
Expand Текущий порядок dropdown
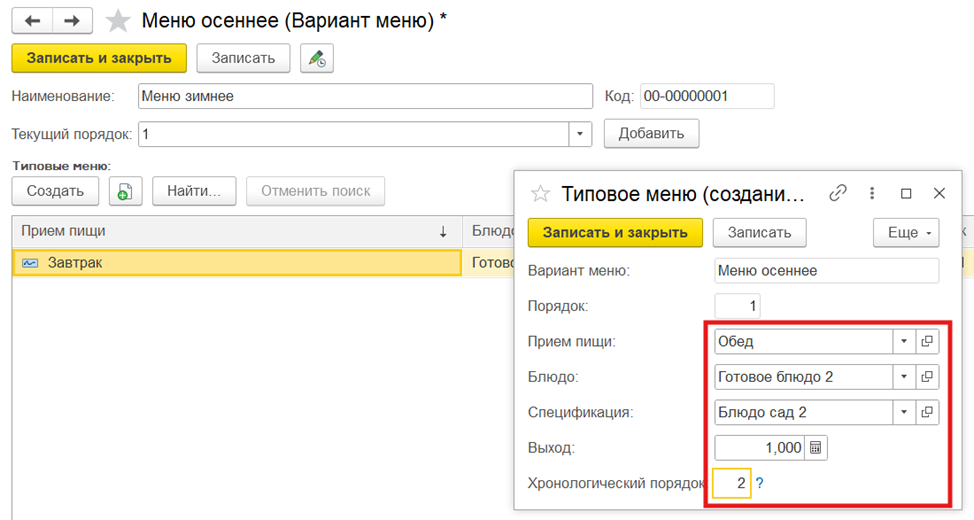coord(580,134)
